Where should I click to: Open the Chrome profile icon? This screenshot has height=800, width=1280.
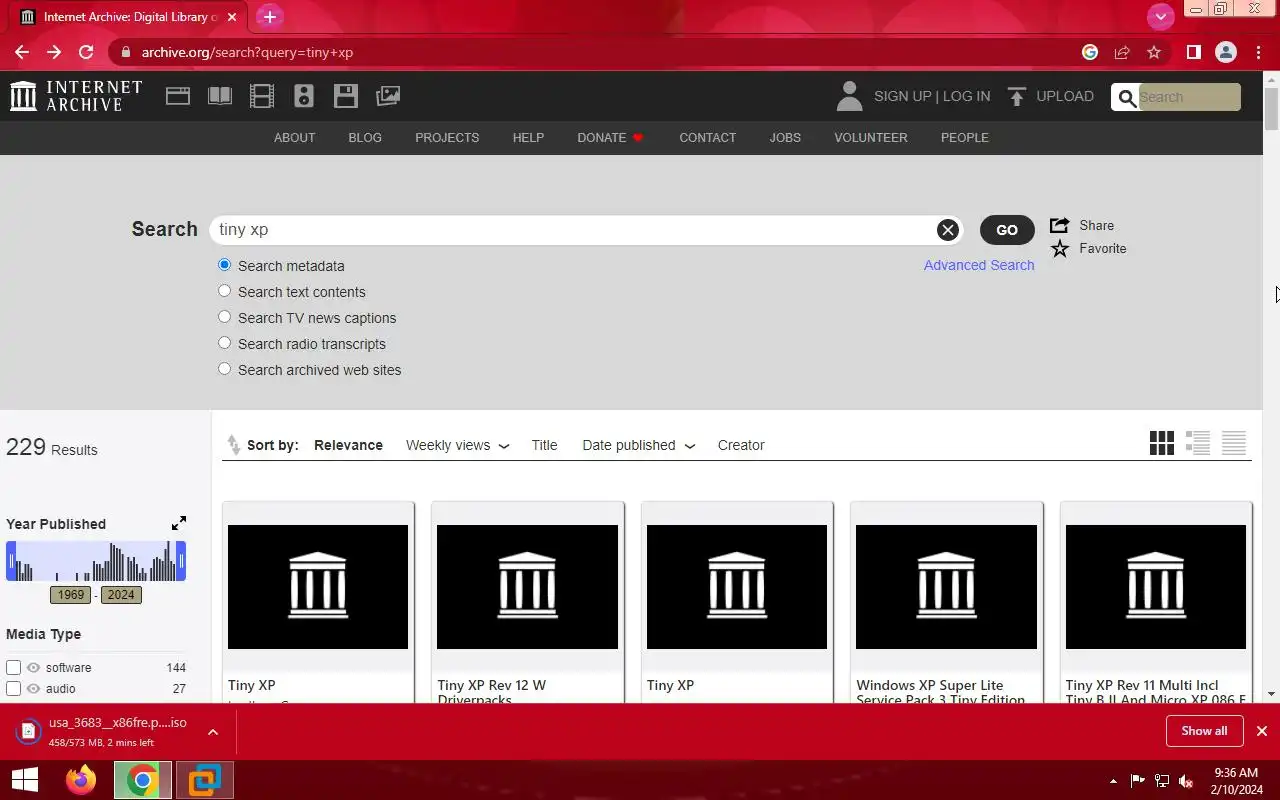point(1226,52)
